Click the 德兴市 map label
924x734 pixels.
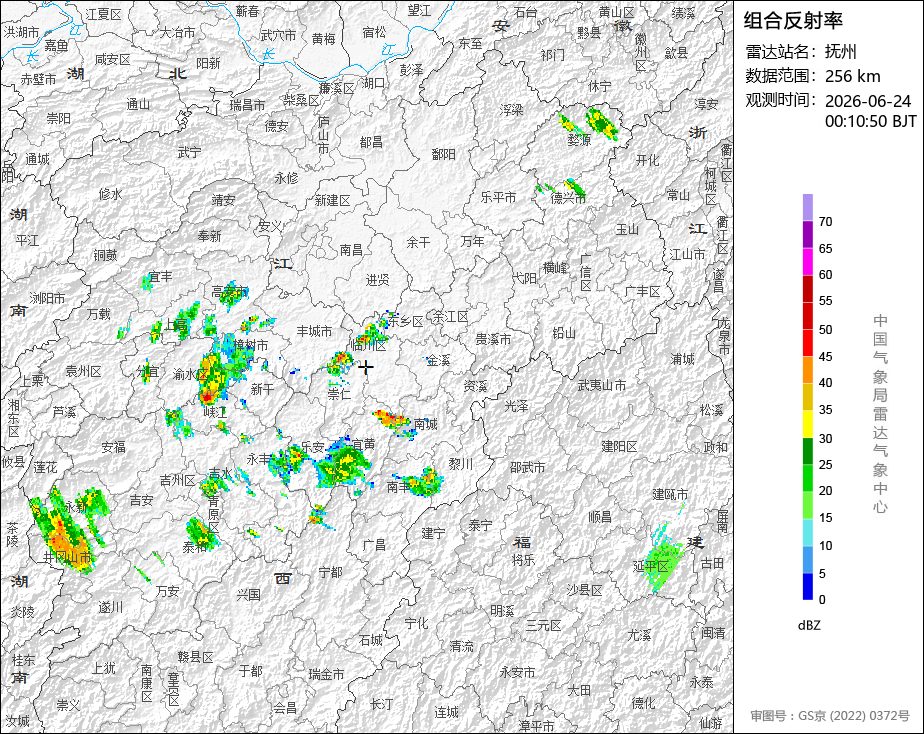coord(568,198)
